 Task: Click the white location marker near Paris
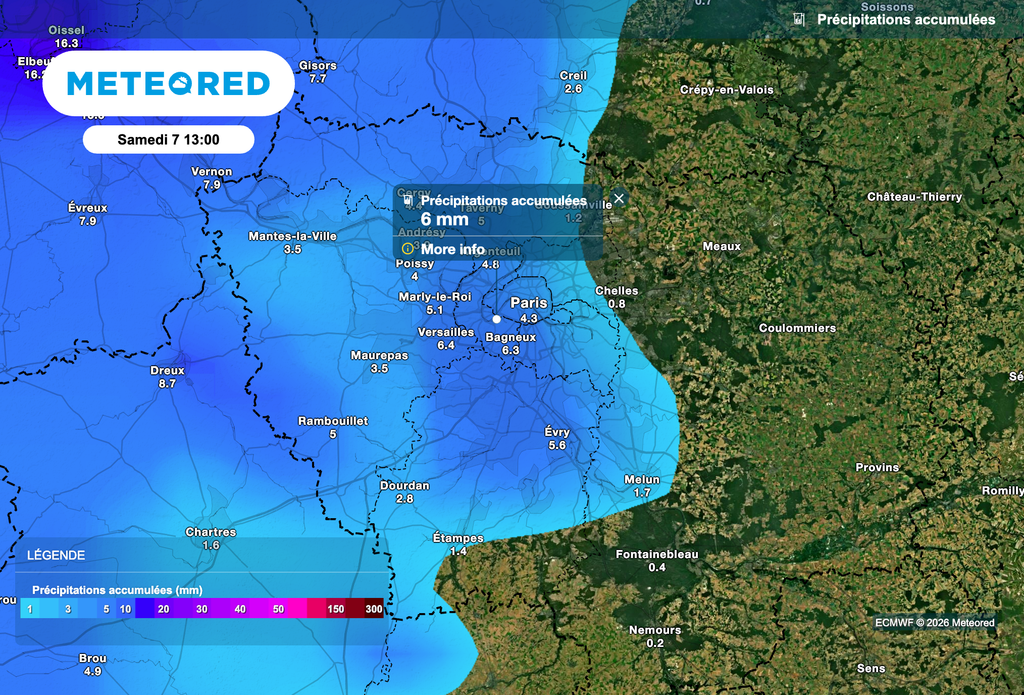point(496,319)
